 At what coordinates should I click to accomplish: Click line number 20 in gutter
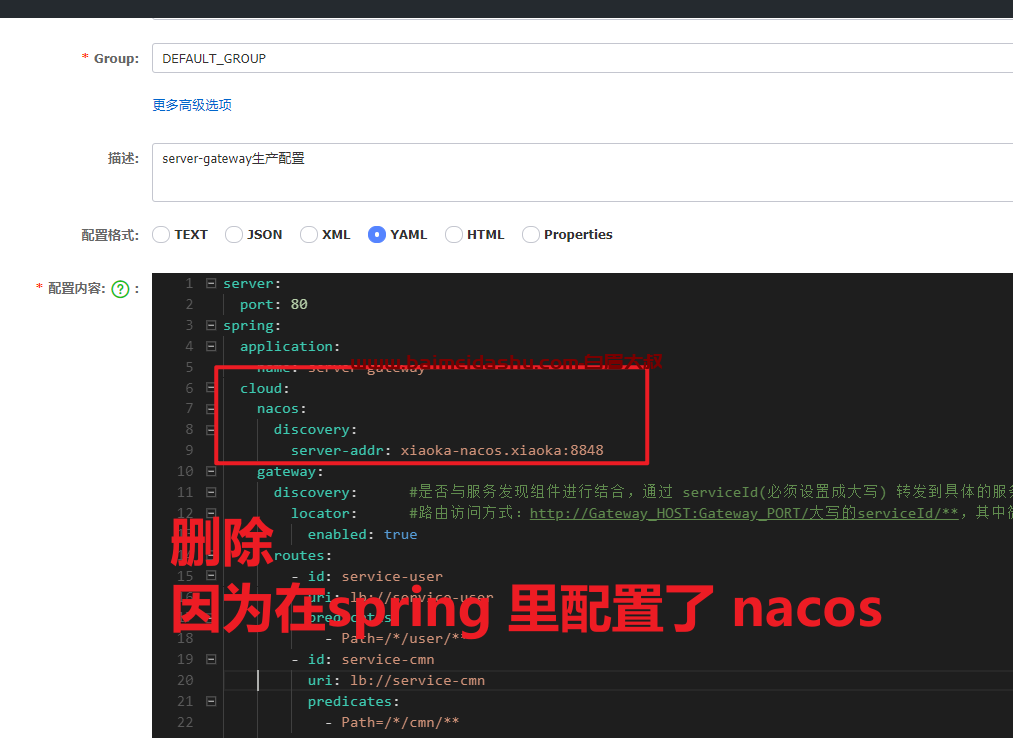(x=185, y=680)
